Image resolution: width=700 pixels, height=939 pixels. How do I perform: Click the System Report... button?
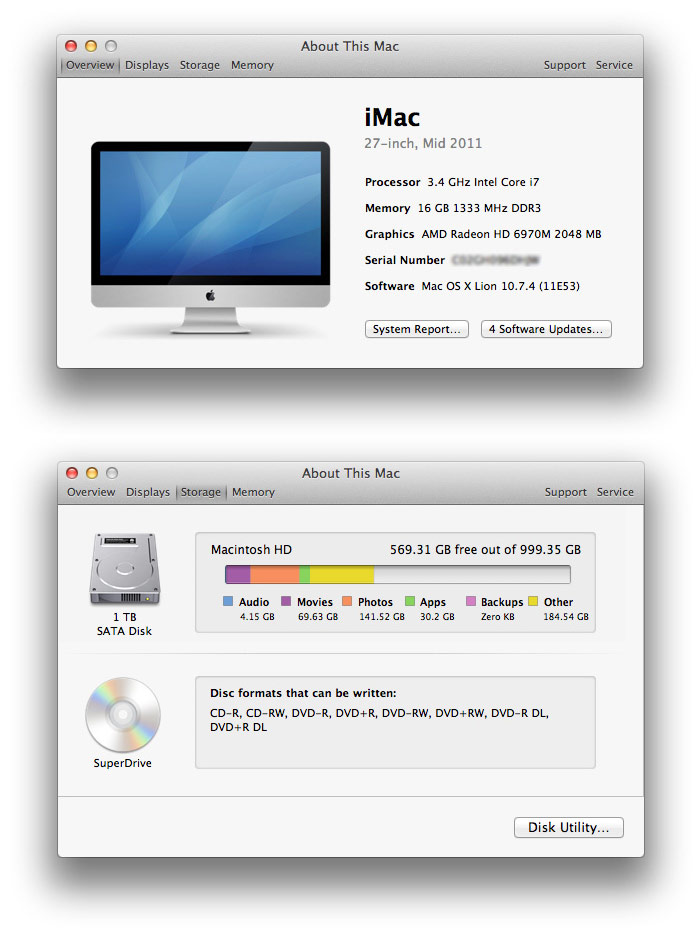pyautogui.click(x=417, y=329)
